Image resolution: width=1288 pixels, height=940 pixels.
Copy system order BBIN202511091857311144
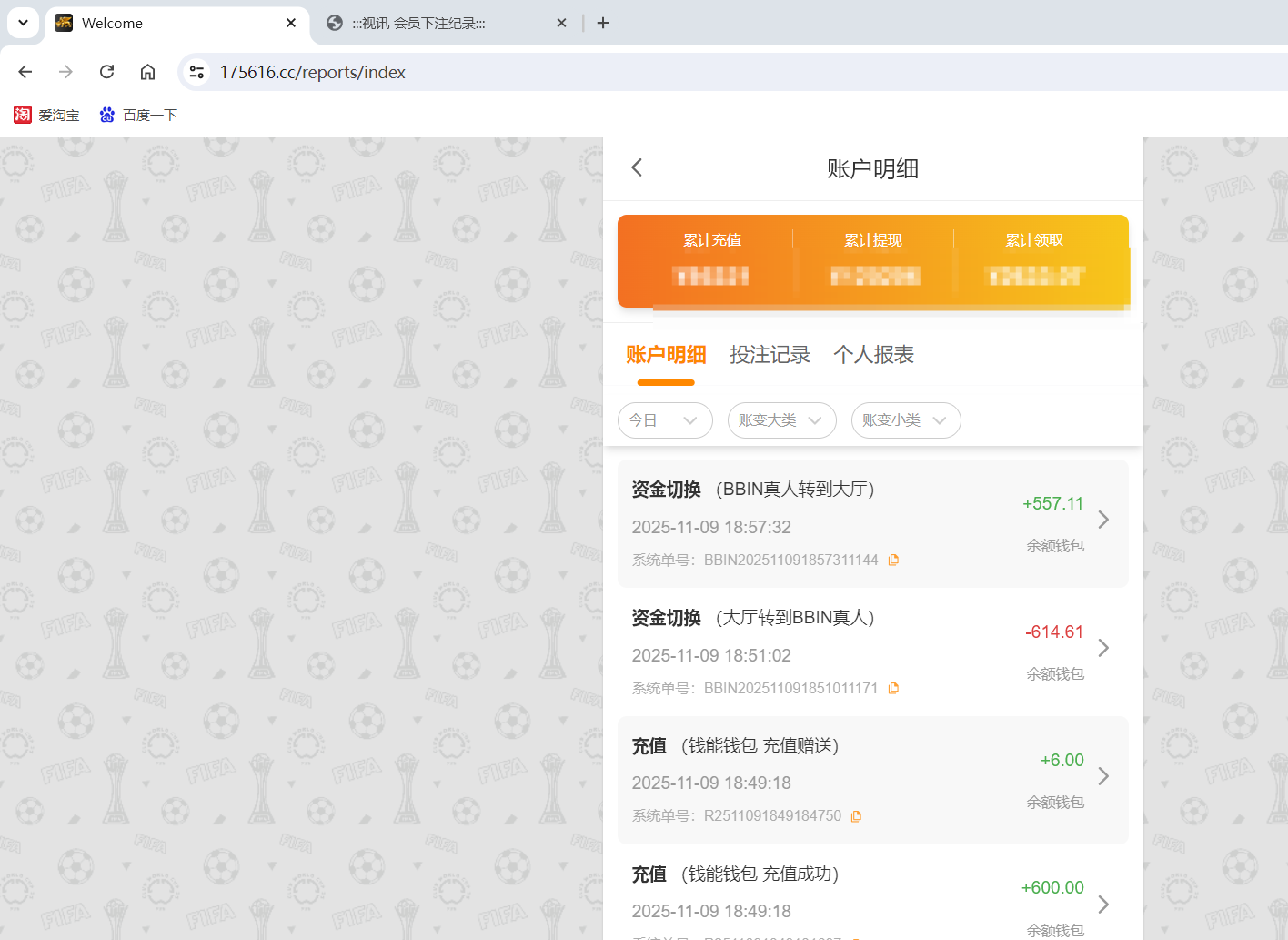893,560
